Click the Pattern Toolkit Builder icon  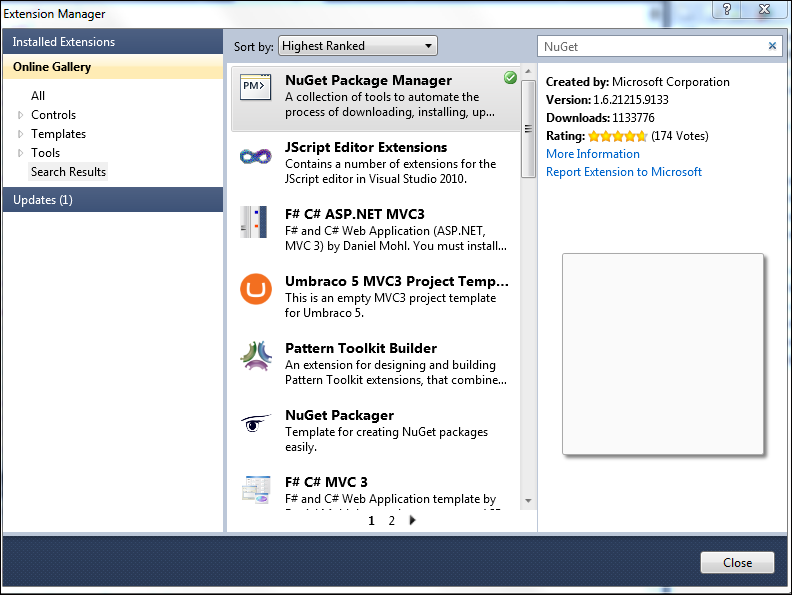tap(255, 356)
